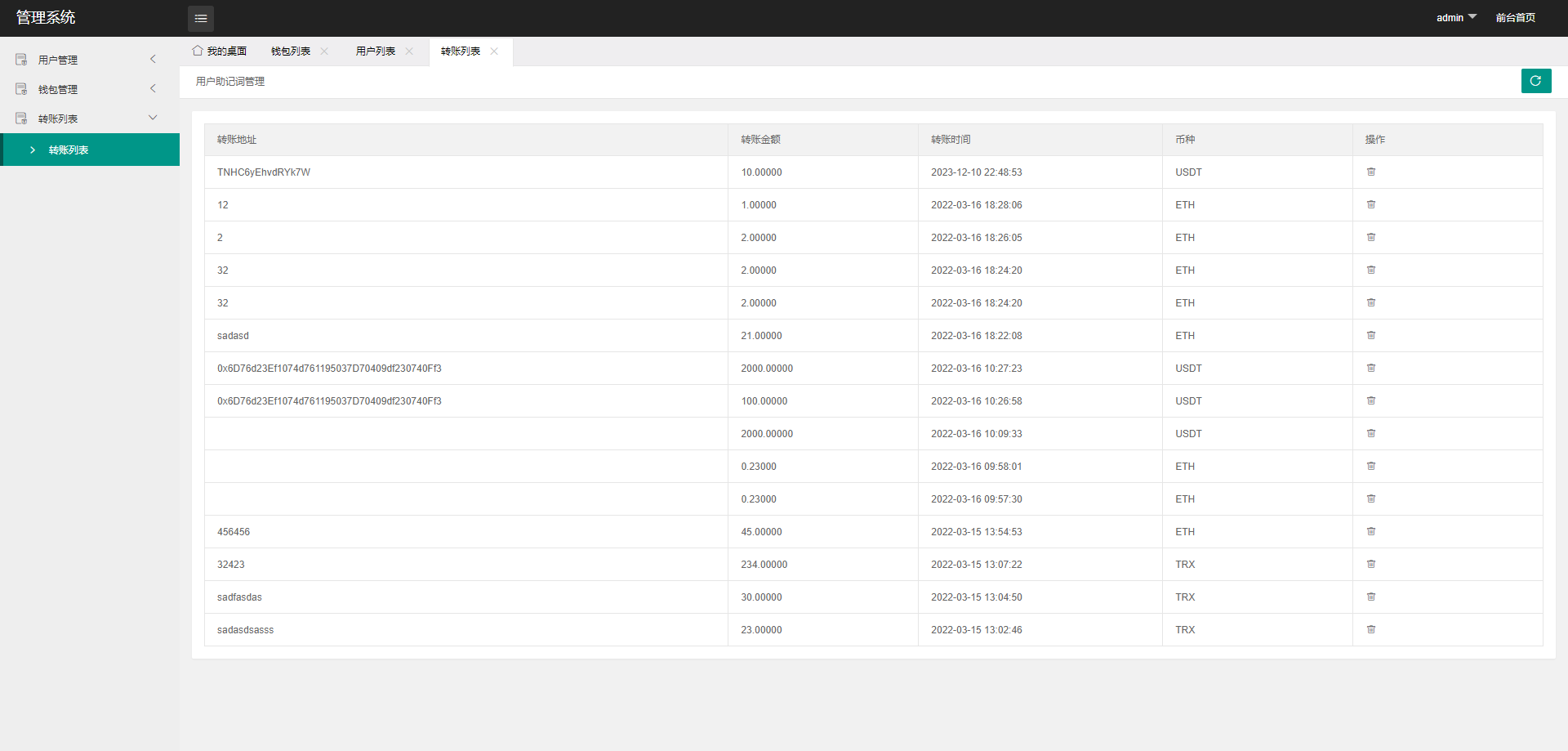Delete the sadasd transfer record
This screenshot has width=1568, height=751.
1371,335
